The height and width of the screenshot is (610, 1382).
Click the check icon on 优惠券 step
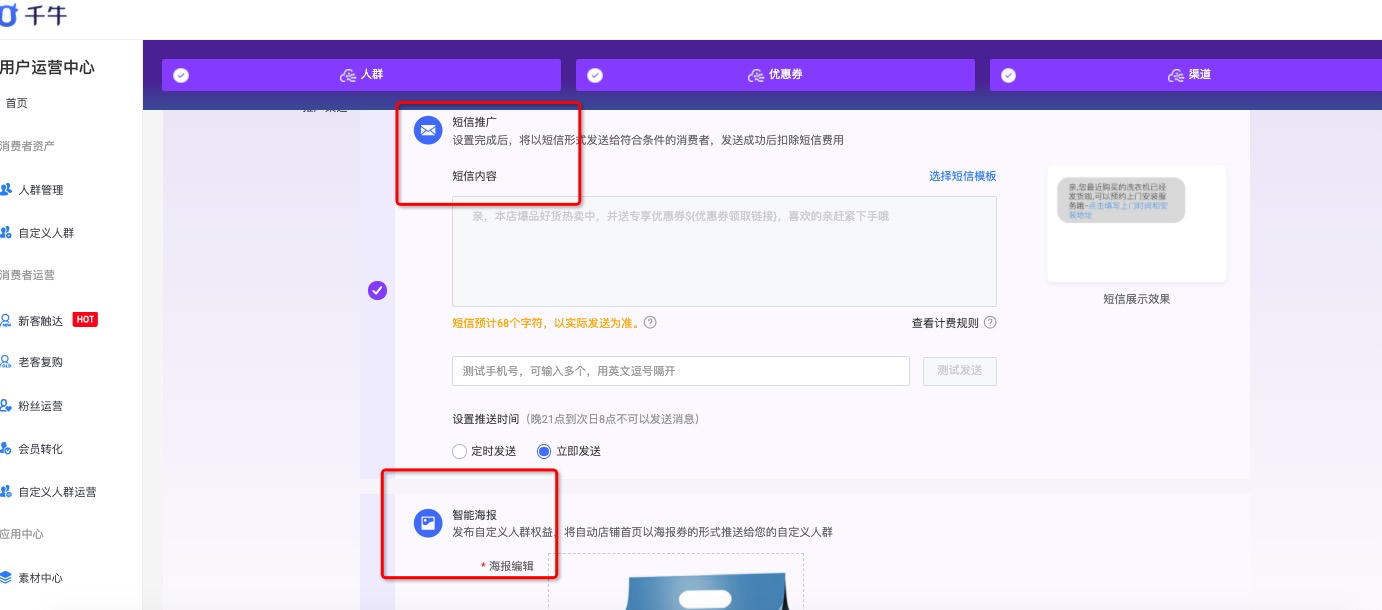point(595,75)
